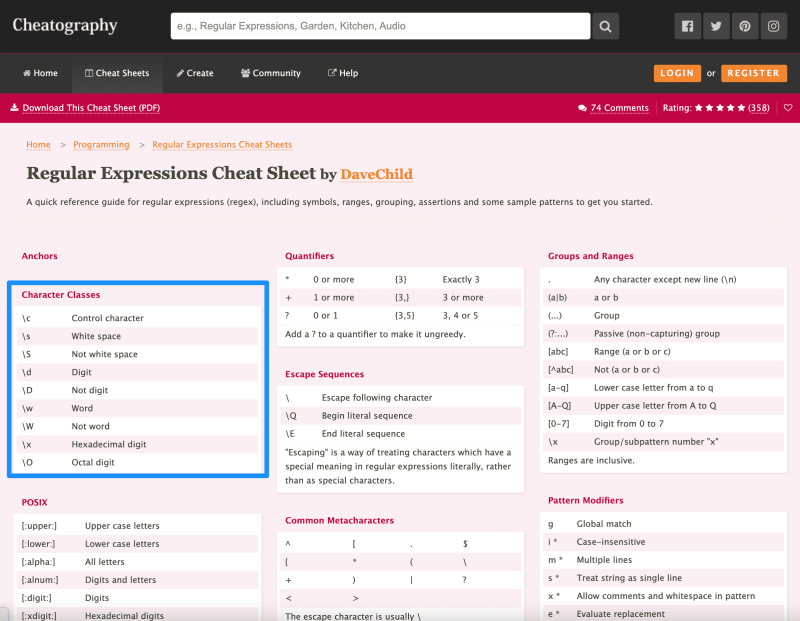Expand the Anchors section heading
Screen dimensions: 800x621
[39, 256]
